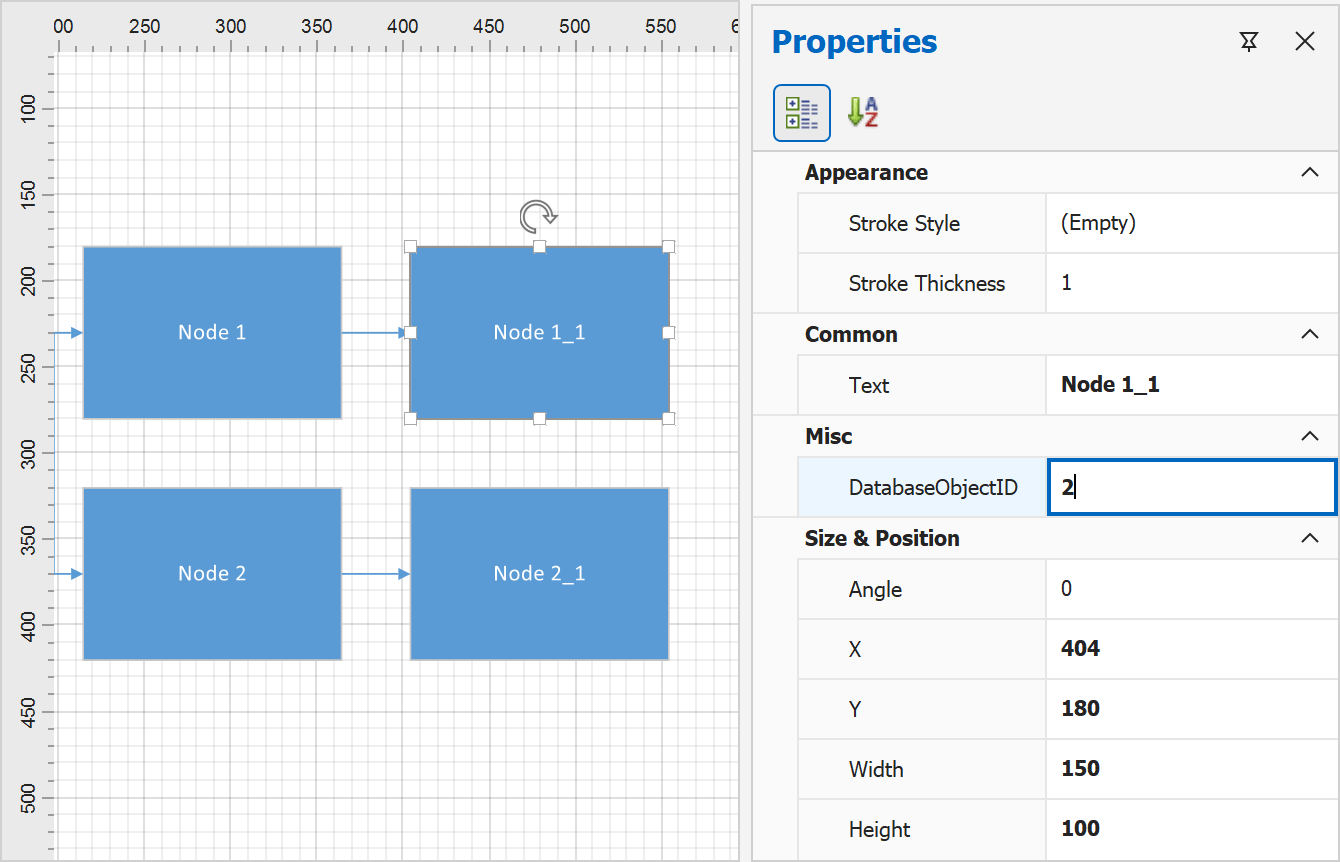Click right-middle resize handle of Node 1_1
The height and width of the screenshot is (862, 1340).
[x=669, y=332]
